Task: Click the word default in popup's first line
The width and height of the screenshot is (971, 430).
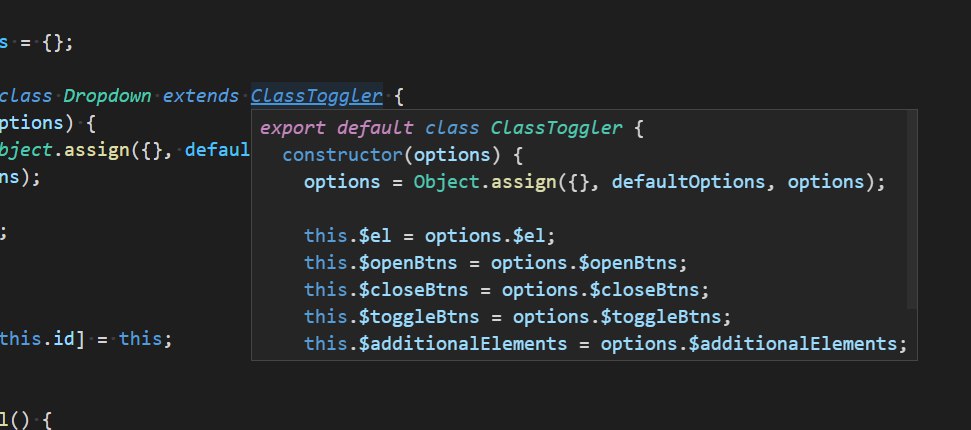Action: tap(375, 128)
